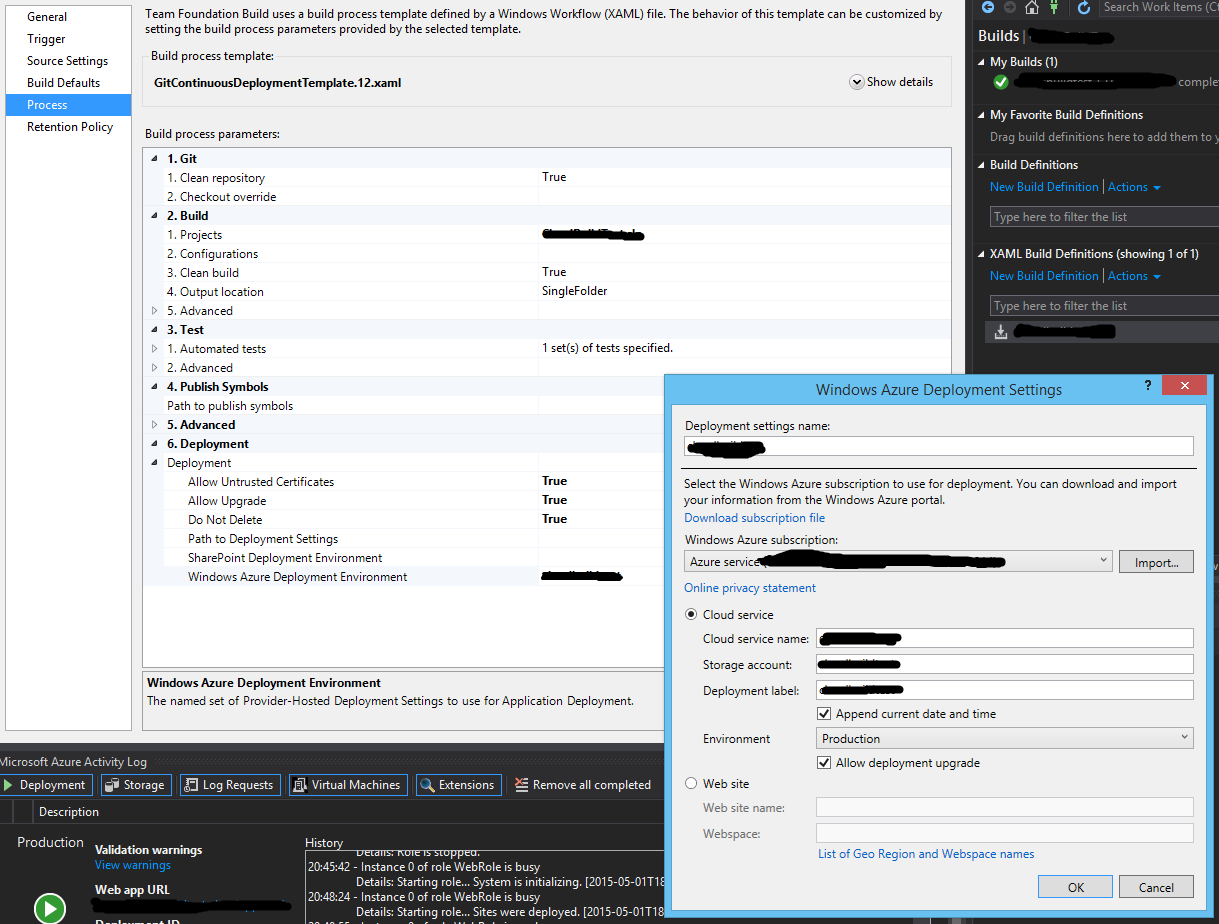Expand the 1. Automated tests row

coord(154,349)
